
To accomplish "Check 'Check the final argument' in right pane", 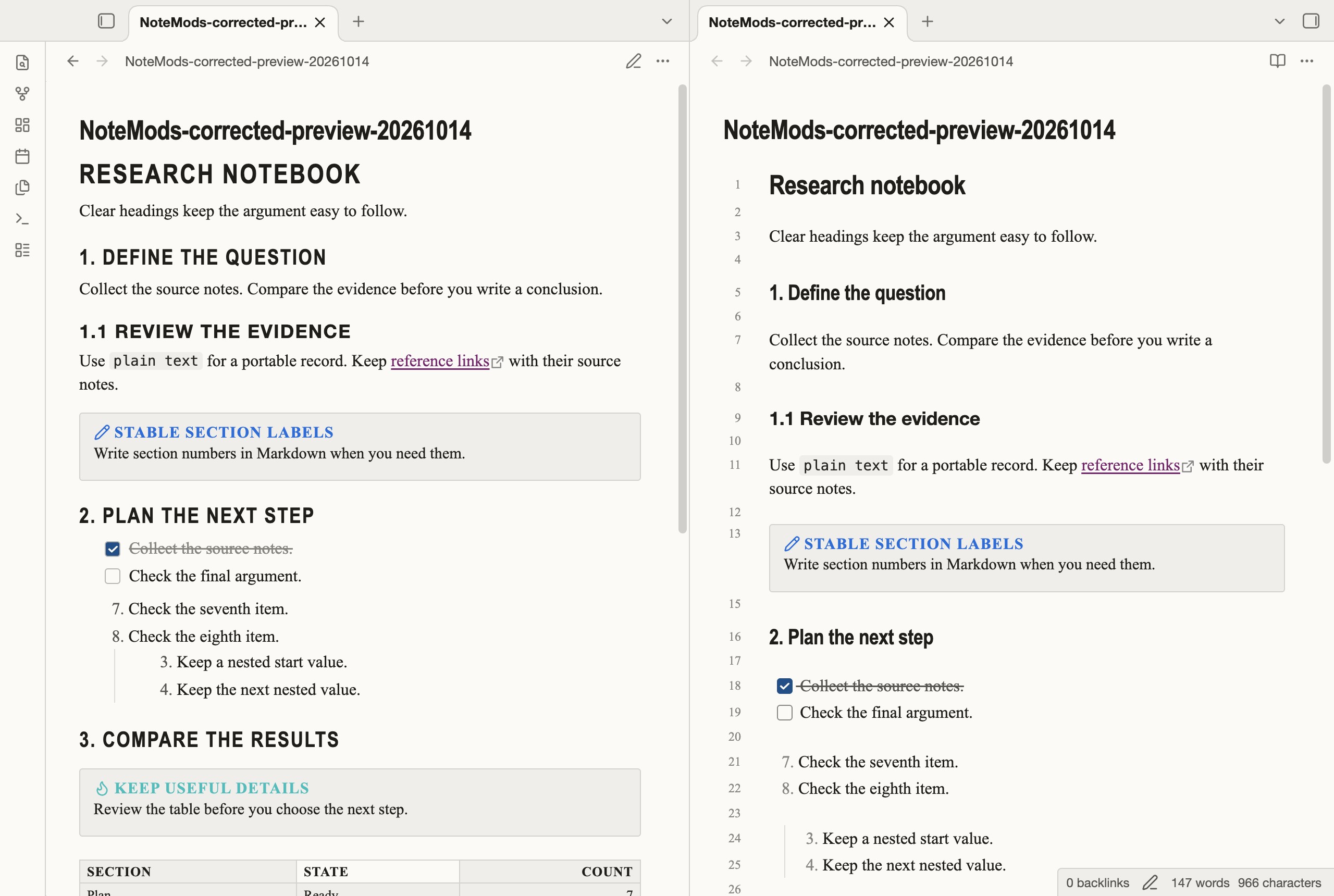I will click(x=785, y=713).
